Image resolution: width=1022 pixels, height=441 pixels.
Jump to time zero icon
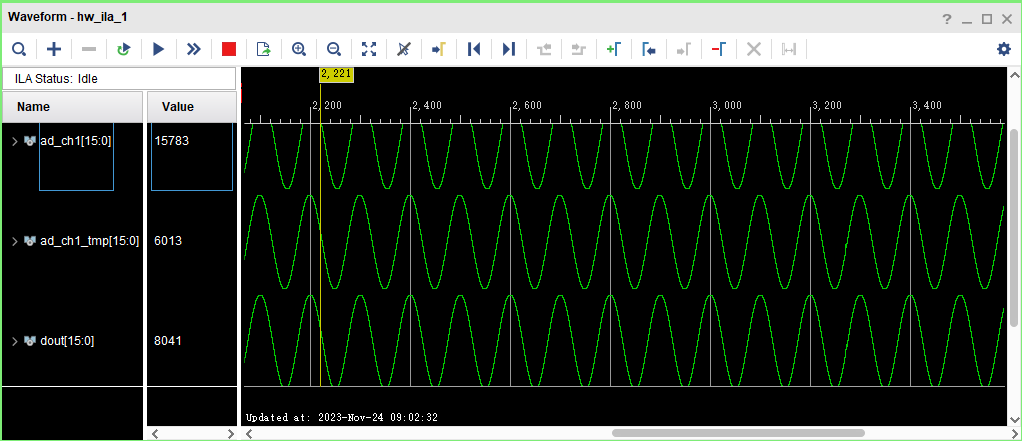pos(474,49)
